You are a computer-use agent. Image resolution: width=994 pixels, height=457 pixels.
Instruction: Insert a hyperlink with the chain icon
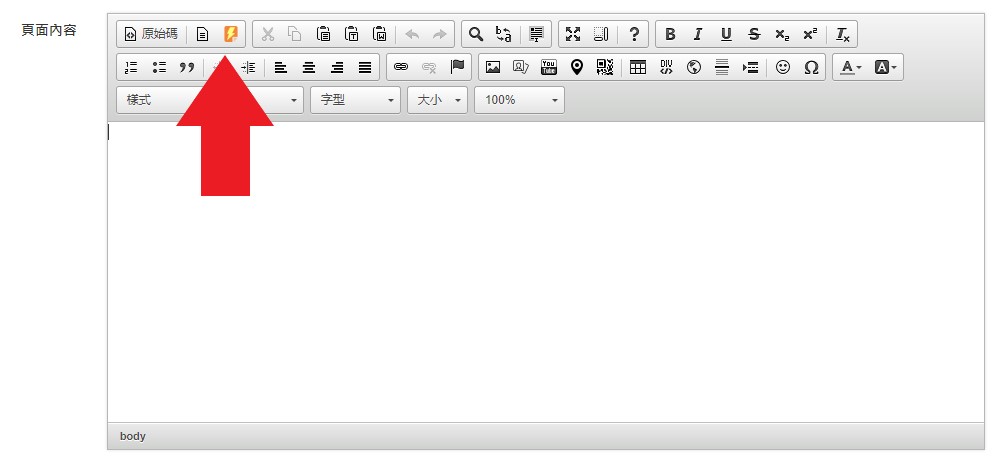(401, 67)
